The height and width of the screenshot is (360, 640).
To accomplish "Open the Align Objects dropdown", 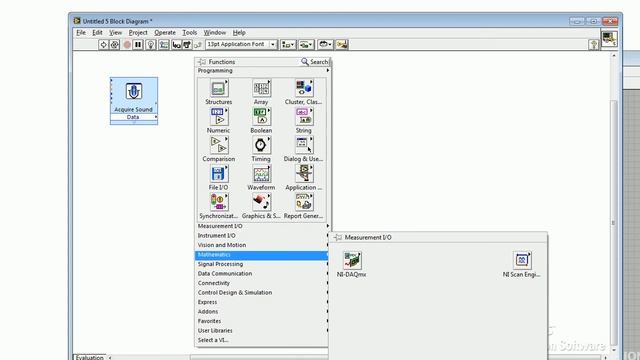I will tap(288, 44).
